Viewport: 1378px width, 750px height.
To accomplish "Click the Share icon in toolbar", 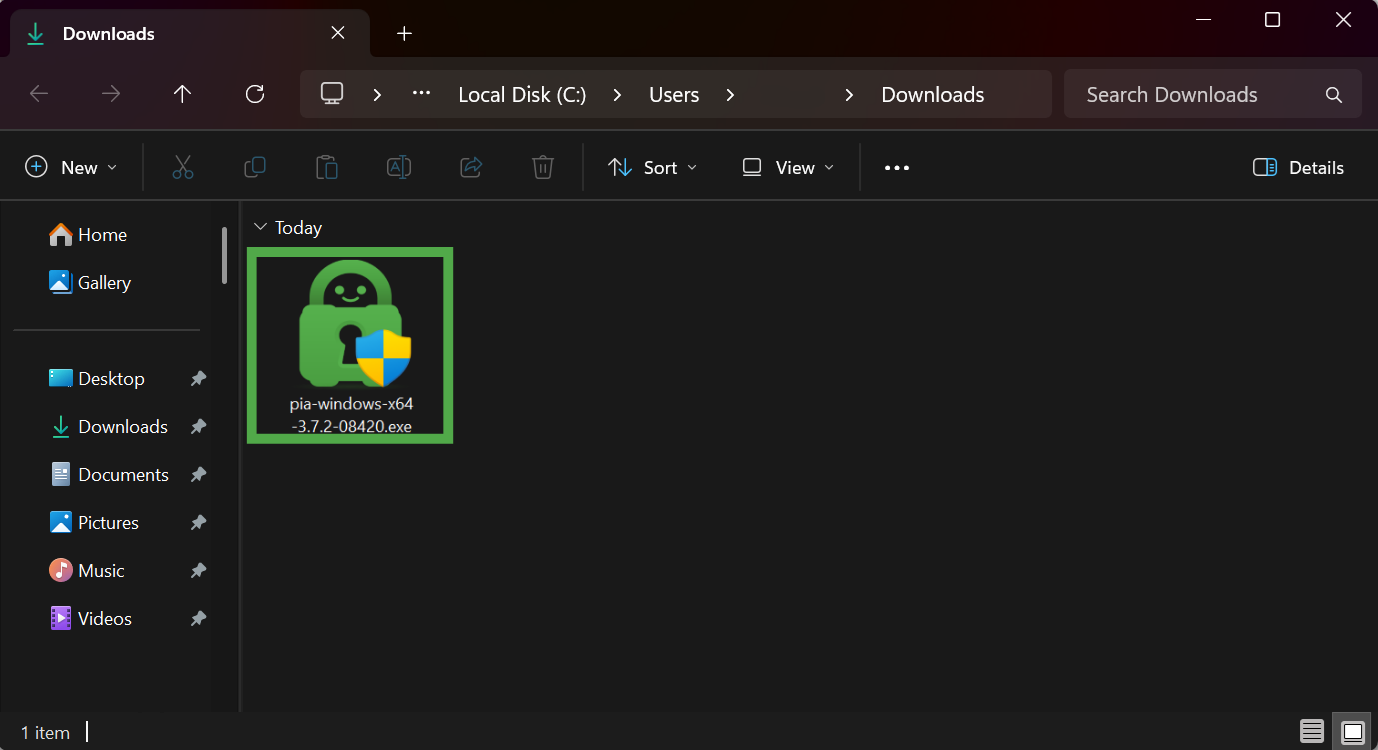I will 471,167.
